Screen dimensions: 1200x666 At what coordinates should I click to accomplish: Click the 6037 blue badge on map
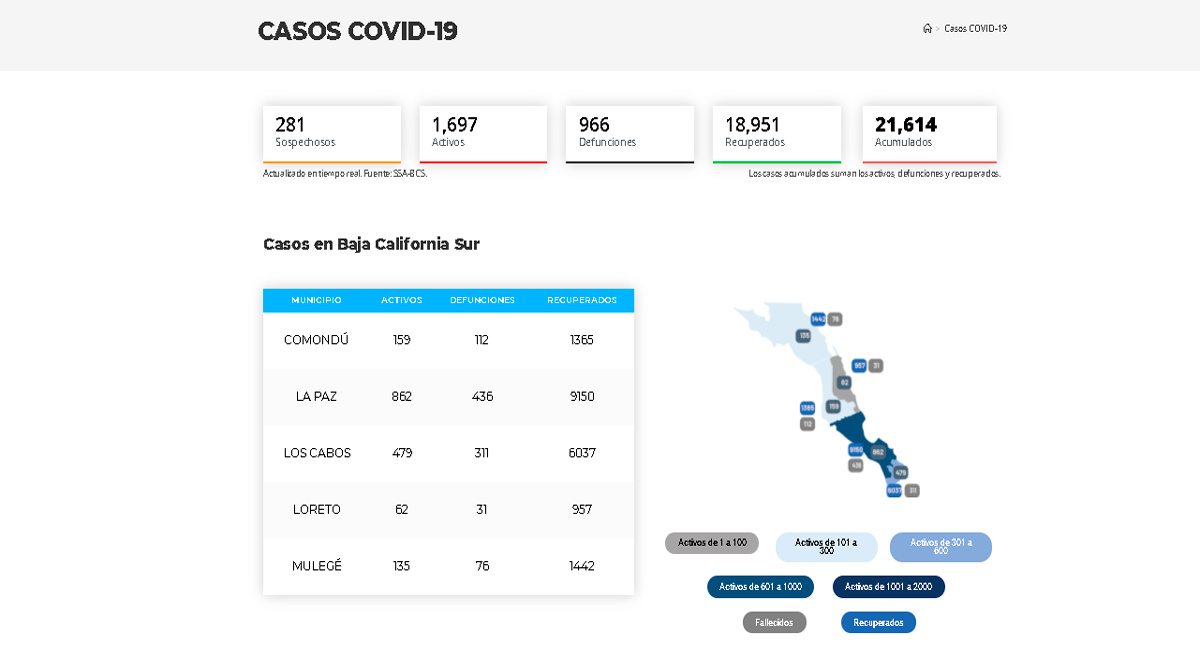(894, 490)
